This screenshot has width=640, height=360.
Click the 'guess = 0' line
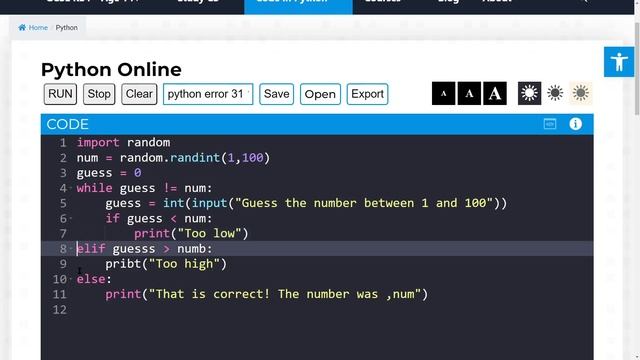point(109,173)
